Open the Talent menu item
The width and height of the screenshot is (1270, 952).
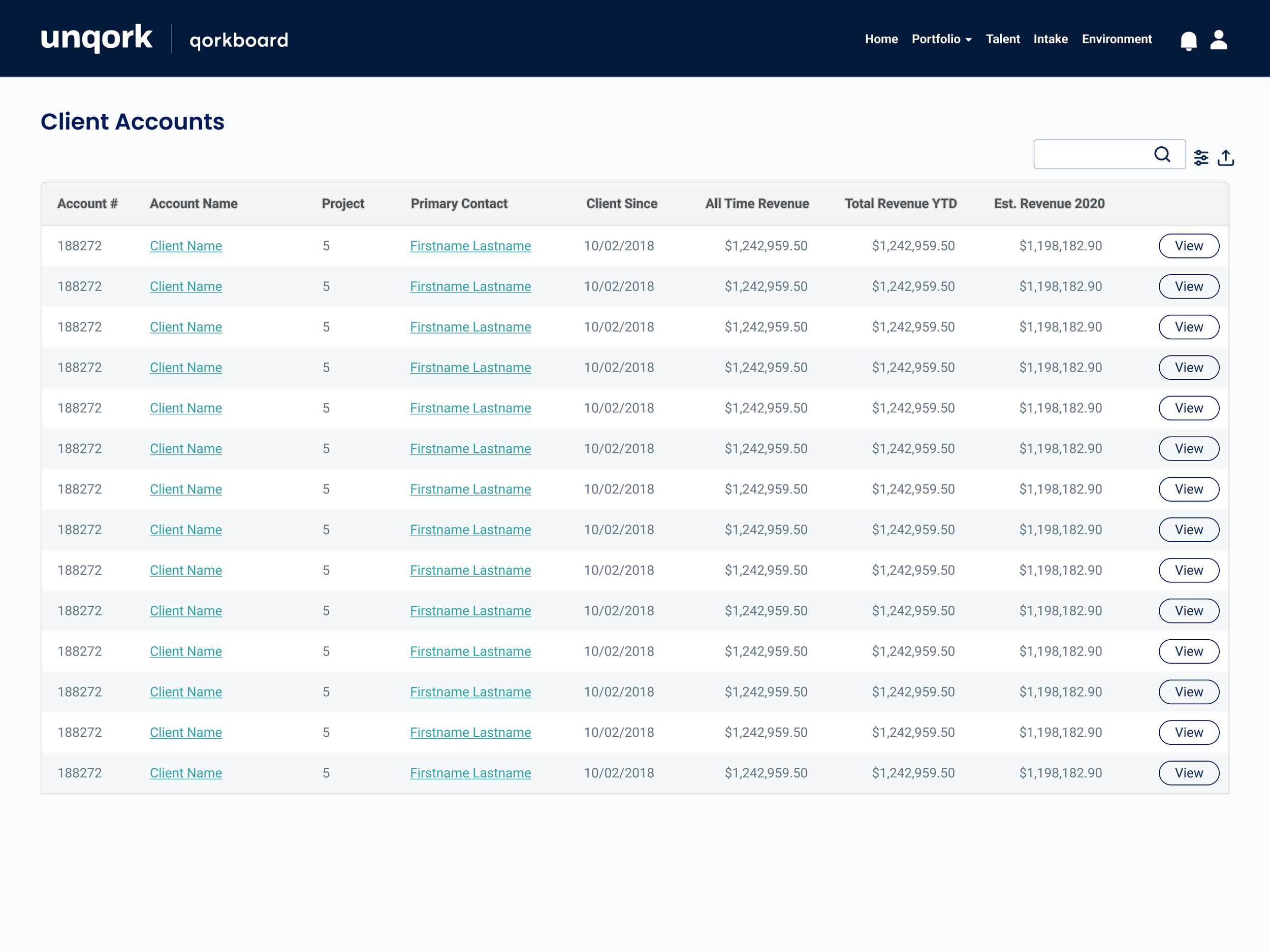[x=1002, y=39]
